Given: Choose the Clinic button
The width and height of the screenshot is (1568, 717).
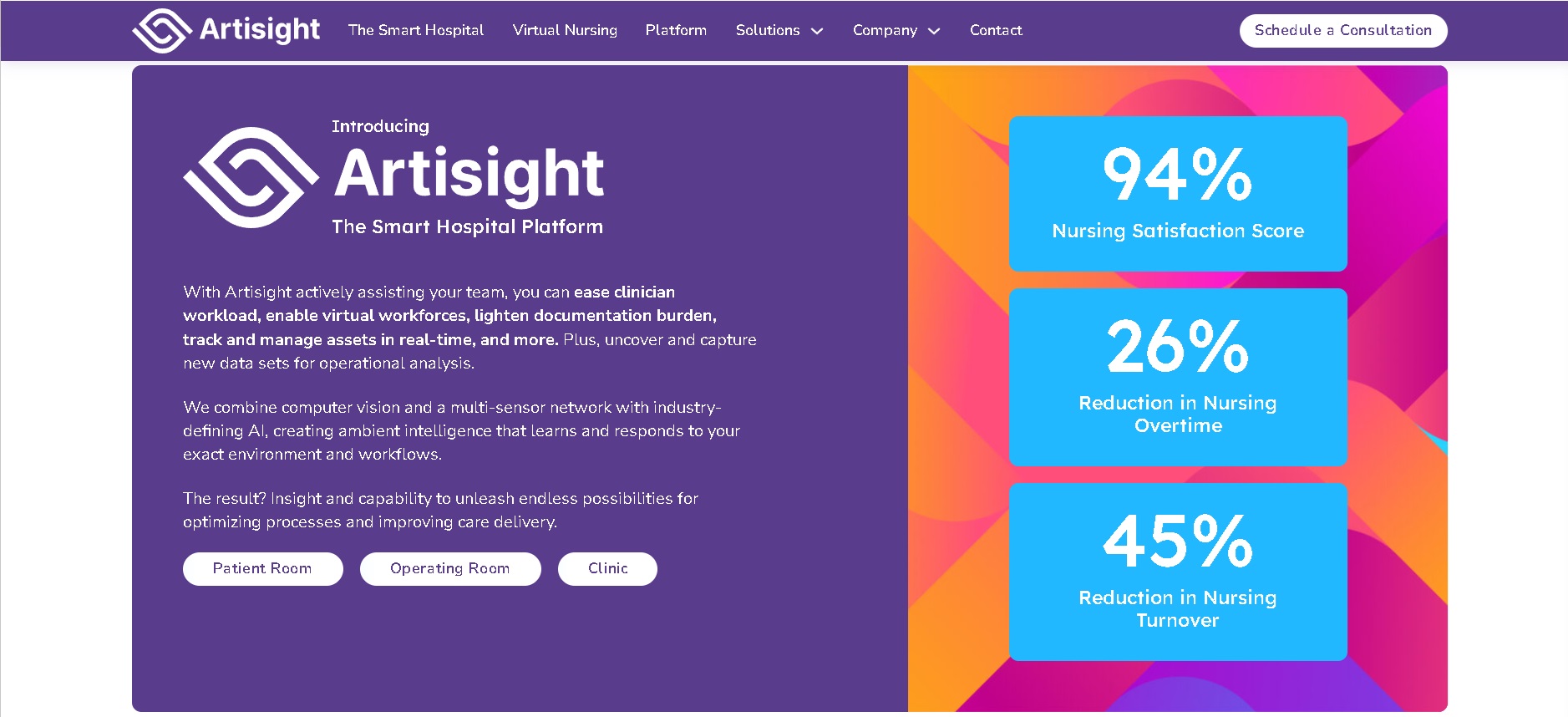Looking at the screenshot, I should [x=607, y=569].
